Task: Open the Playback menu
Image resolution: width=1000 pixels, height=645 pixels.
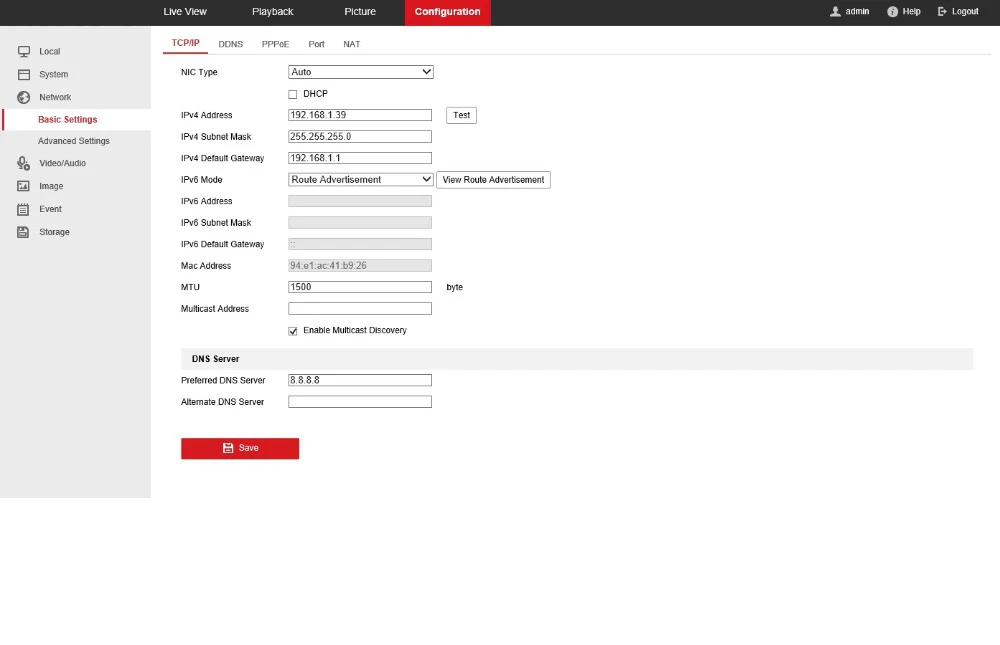Action: point(272,11)
